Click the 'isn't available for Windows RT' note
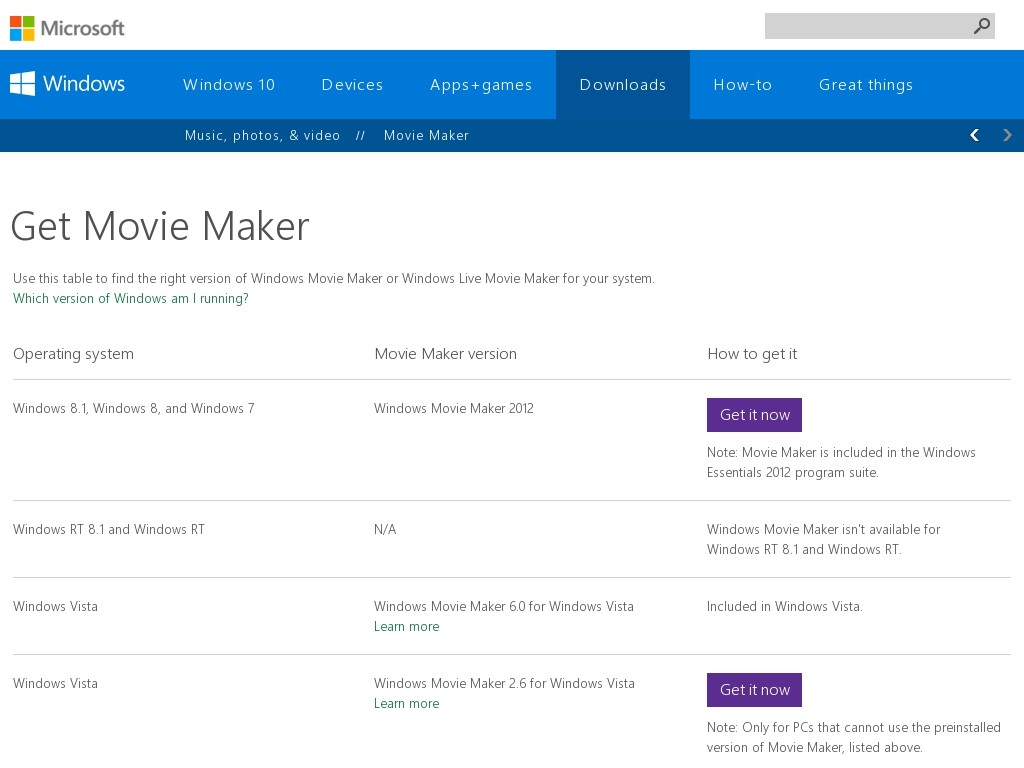 point(824,539)
